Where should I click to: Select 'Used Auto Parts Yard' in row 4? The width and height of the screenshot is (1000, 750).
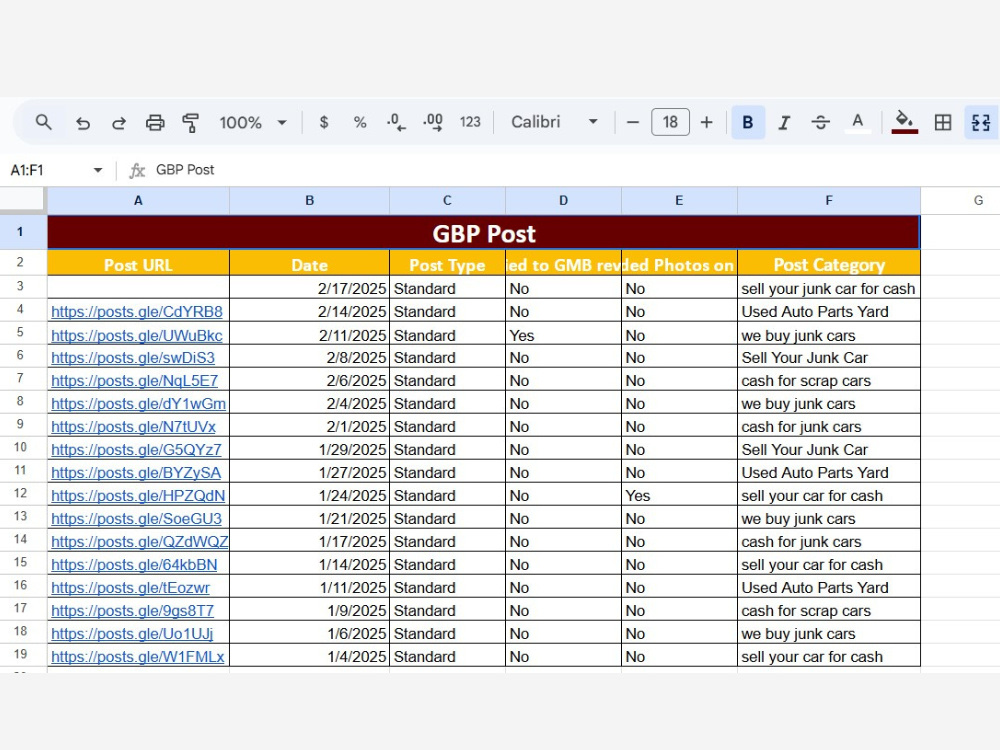point(829,311)
